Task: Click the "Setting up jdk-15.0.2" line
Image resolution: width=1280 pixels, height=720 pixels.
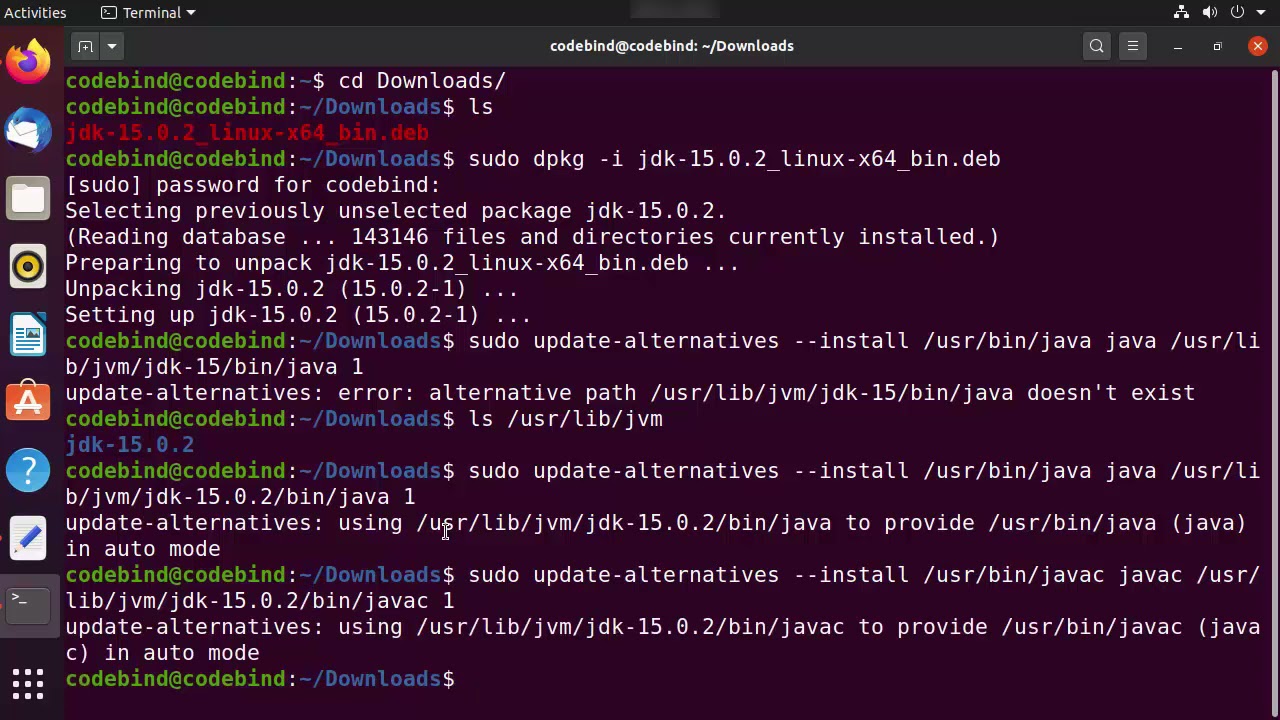Action: click(298, 315)
